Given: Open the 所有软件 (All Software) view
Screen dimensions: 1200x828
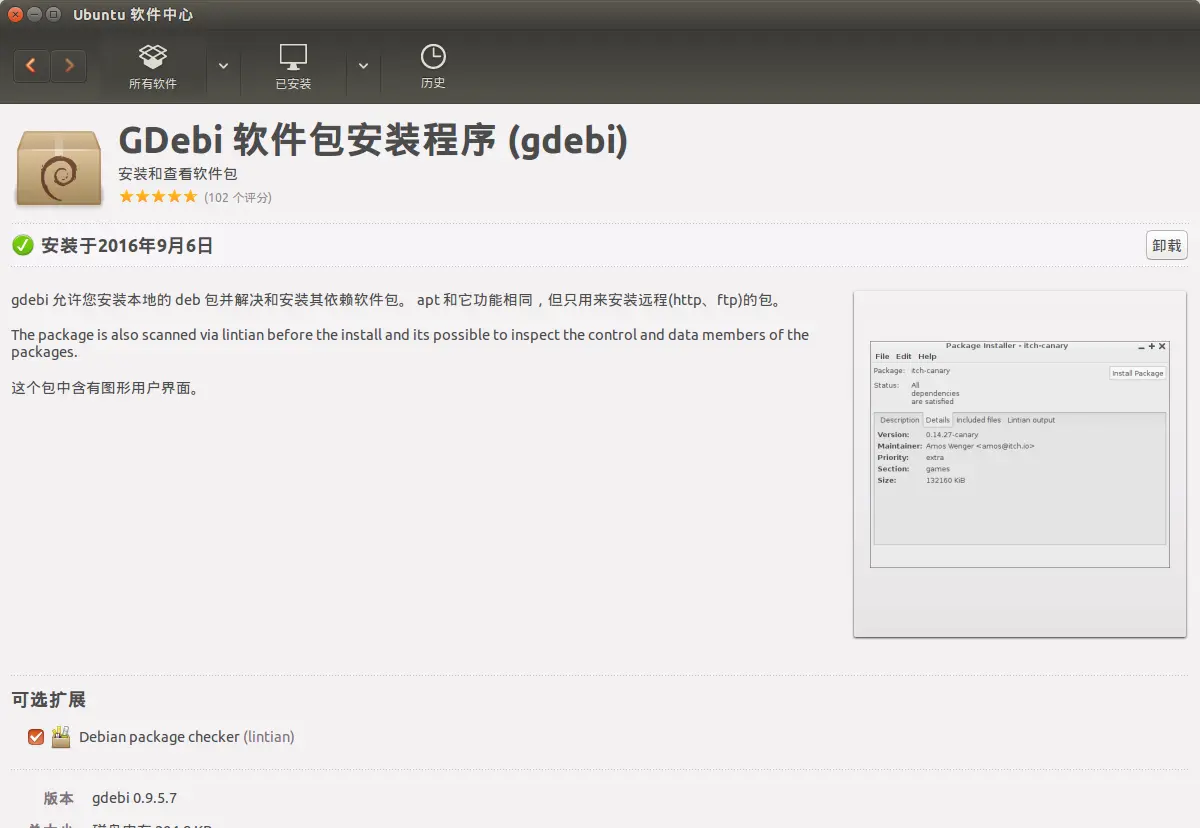Looking at the screenshot, I should pyautogui.click(x=153, y=66).
